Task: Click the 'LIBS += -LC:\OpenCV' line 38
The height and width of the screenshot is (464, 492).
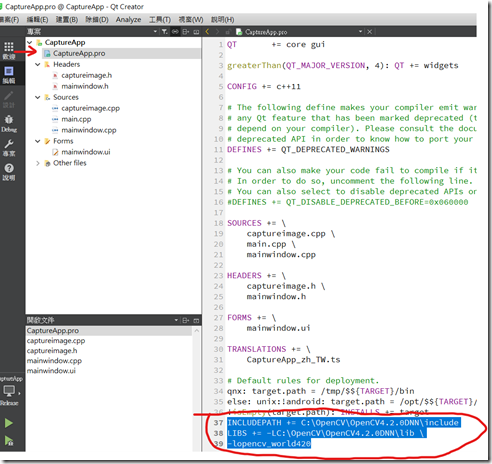Action: (x=327, y=433)
